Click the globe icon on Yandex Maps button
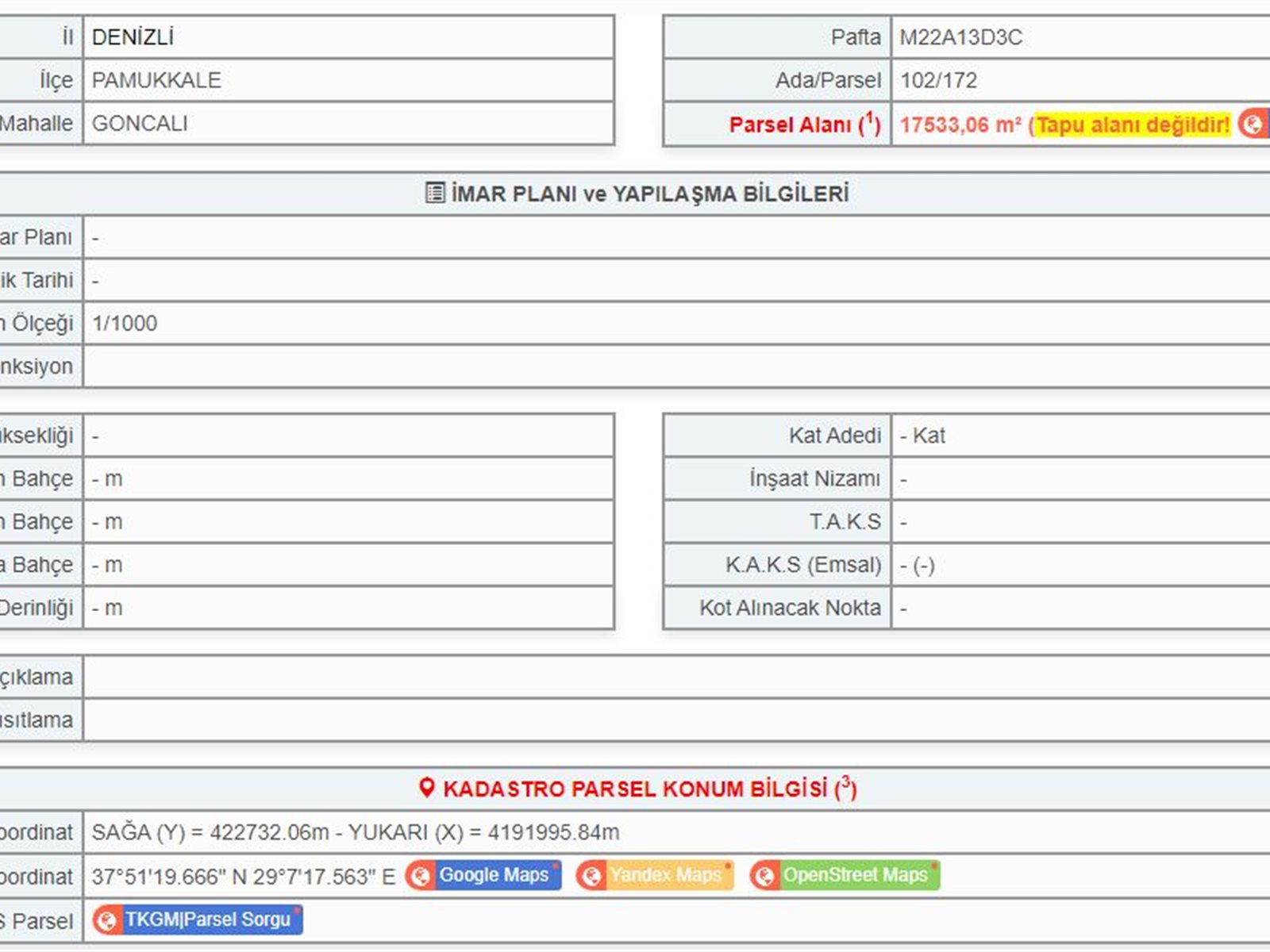Screen dimensions: 1270x952 pos(591,876)
